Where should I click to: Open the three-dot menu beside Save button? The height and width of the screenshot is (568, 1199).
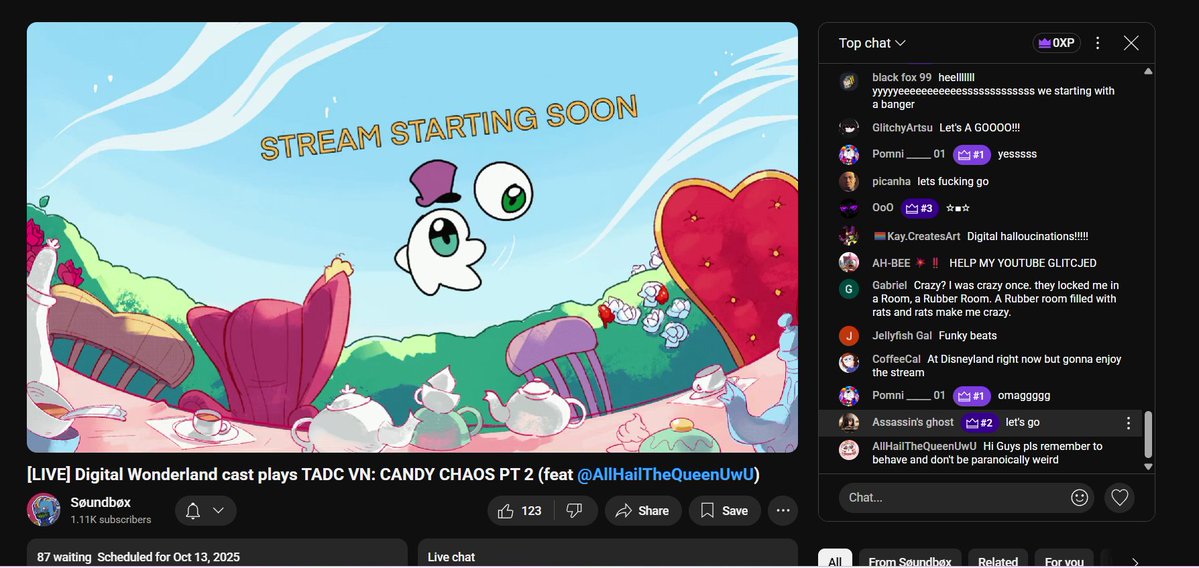[x=782, y=511]
